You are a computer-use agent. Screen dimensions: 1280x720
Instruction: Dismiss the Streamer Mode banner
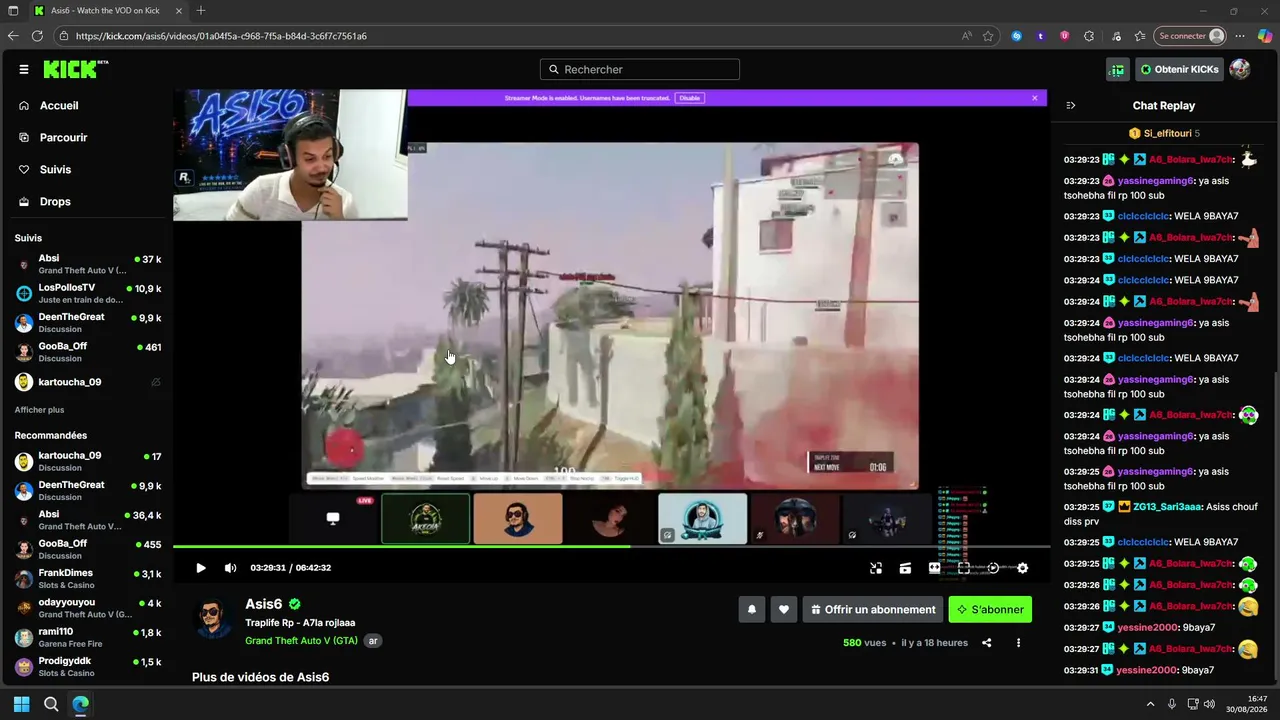[x=1035, y=98]
